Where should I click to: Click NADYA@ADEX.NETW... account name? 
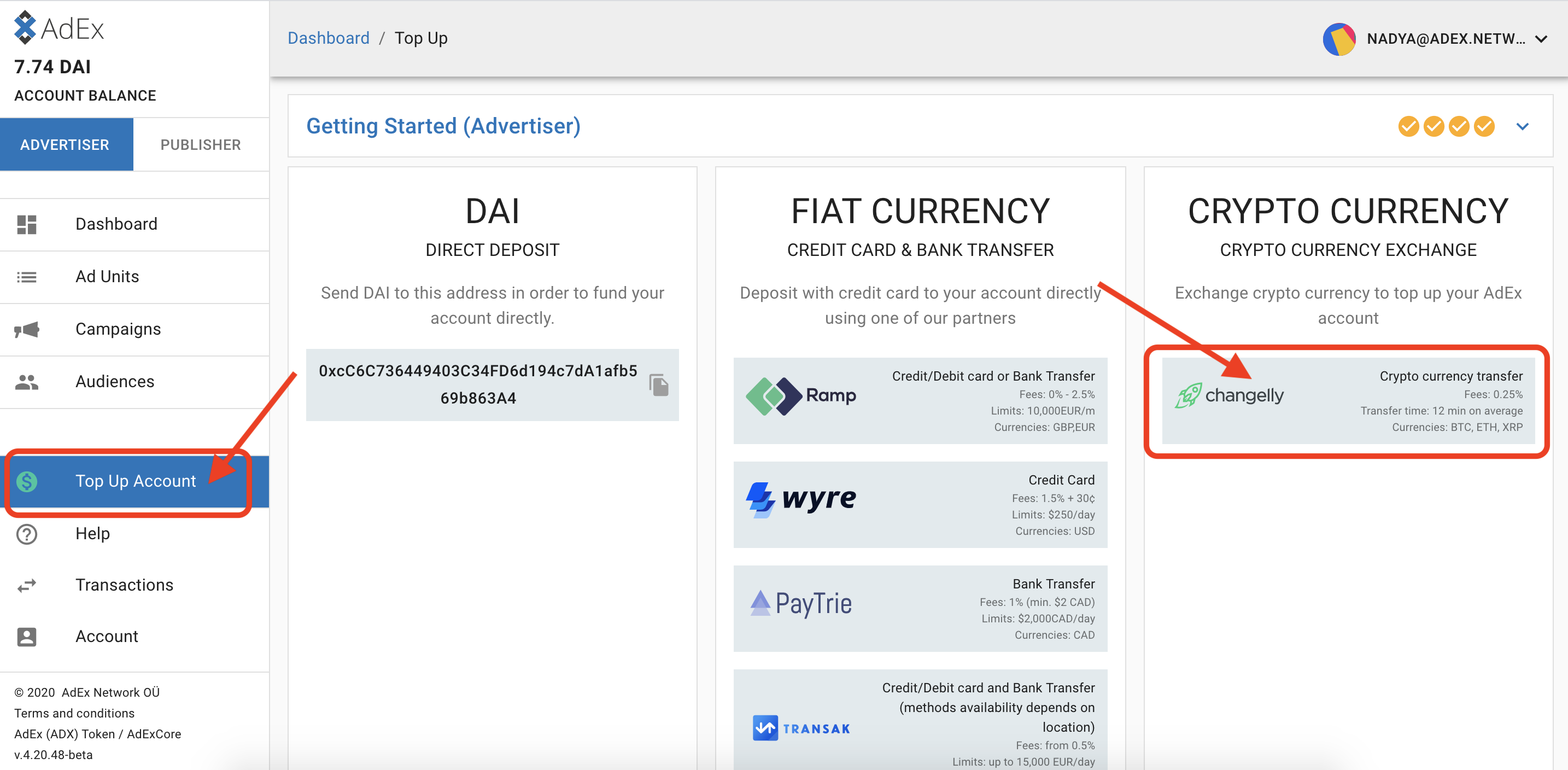tap(1446, 39)
